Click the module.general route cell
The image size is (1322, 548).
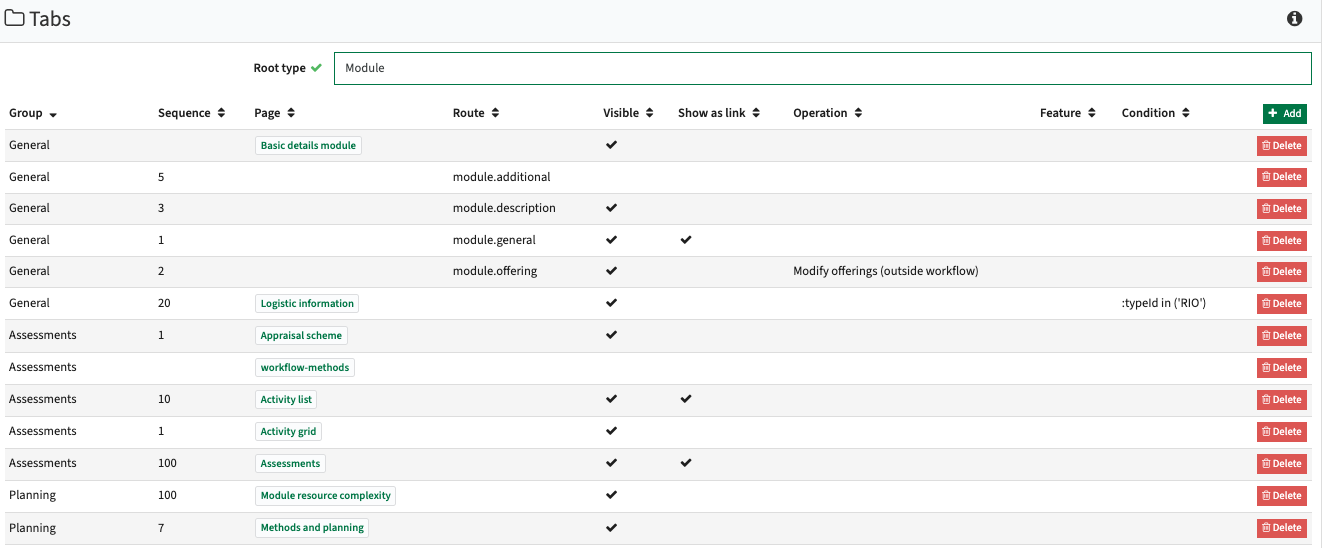(494, 240)
